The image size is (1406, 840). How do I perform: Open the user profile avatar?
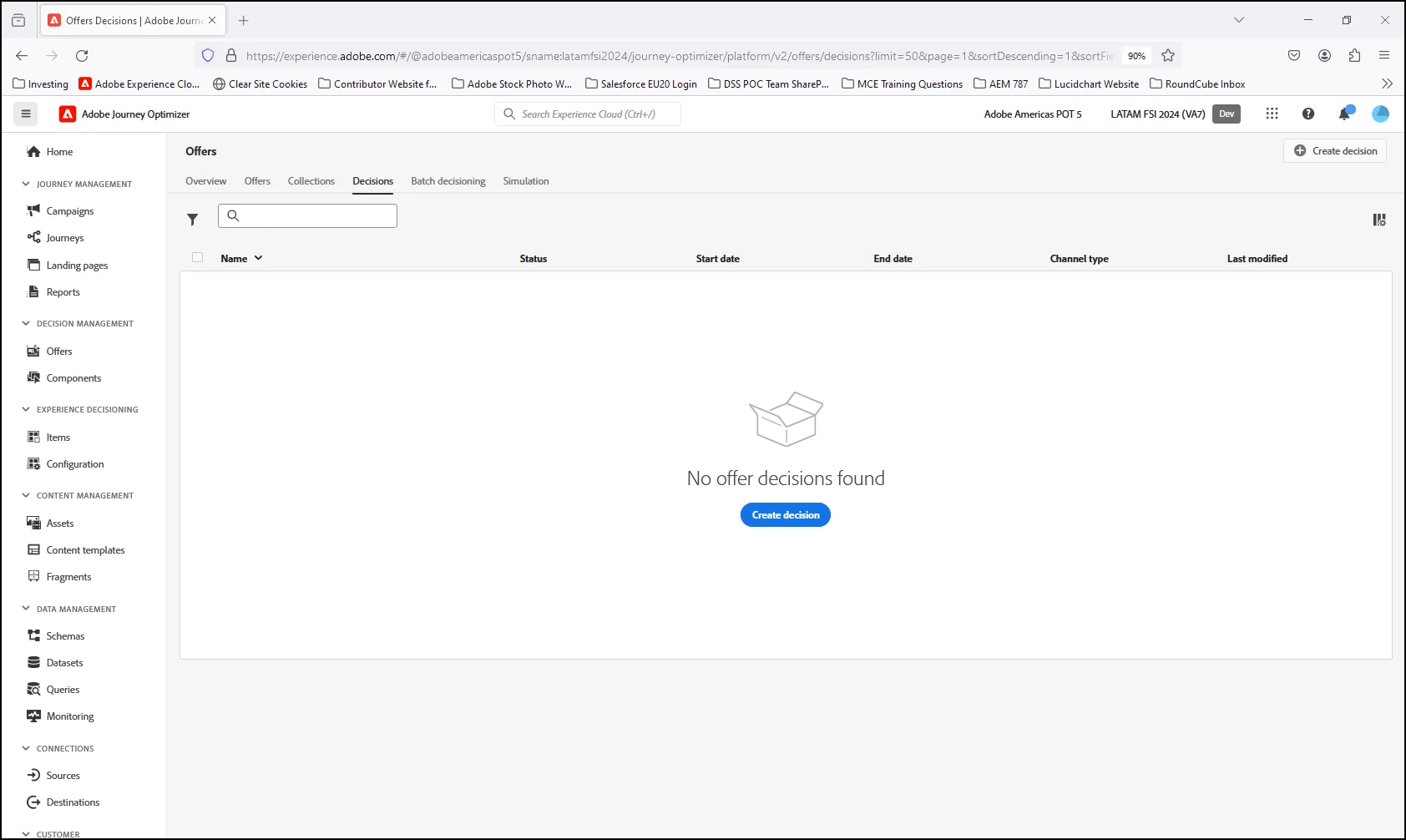click(x=1381, y=114)
